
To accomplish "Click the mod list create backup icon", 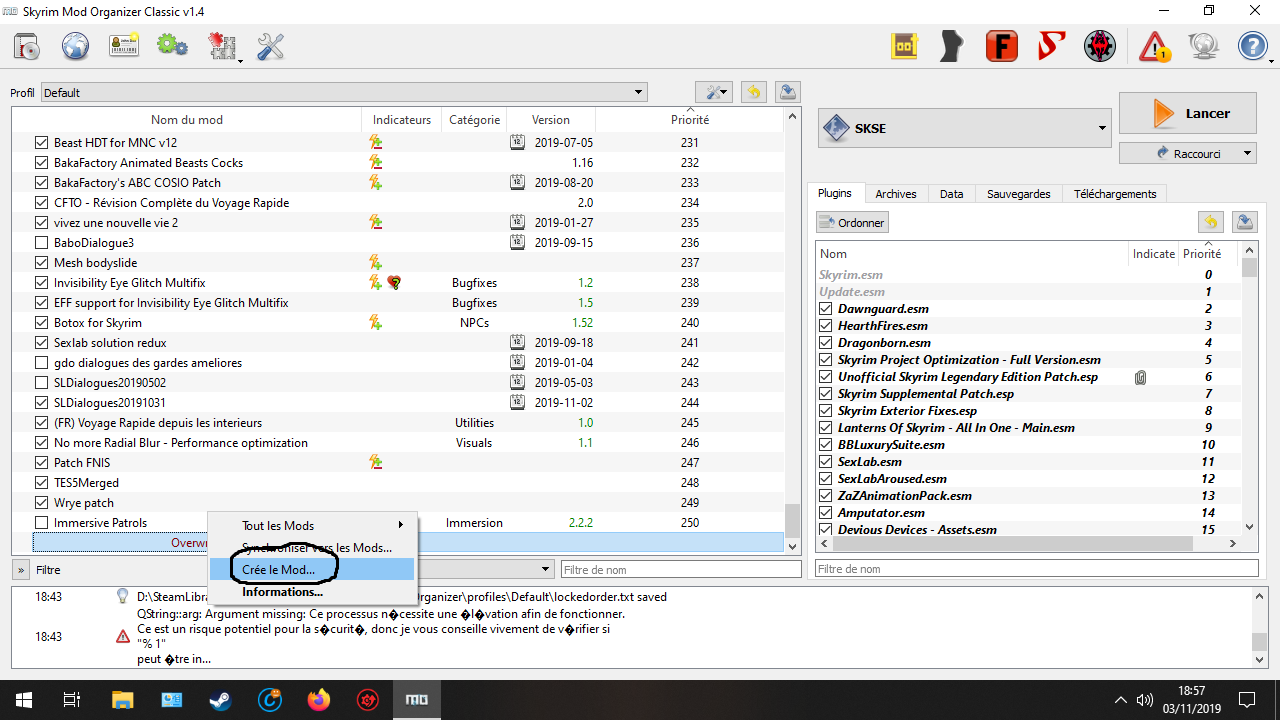I will coord(787,92).
